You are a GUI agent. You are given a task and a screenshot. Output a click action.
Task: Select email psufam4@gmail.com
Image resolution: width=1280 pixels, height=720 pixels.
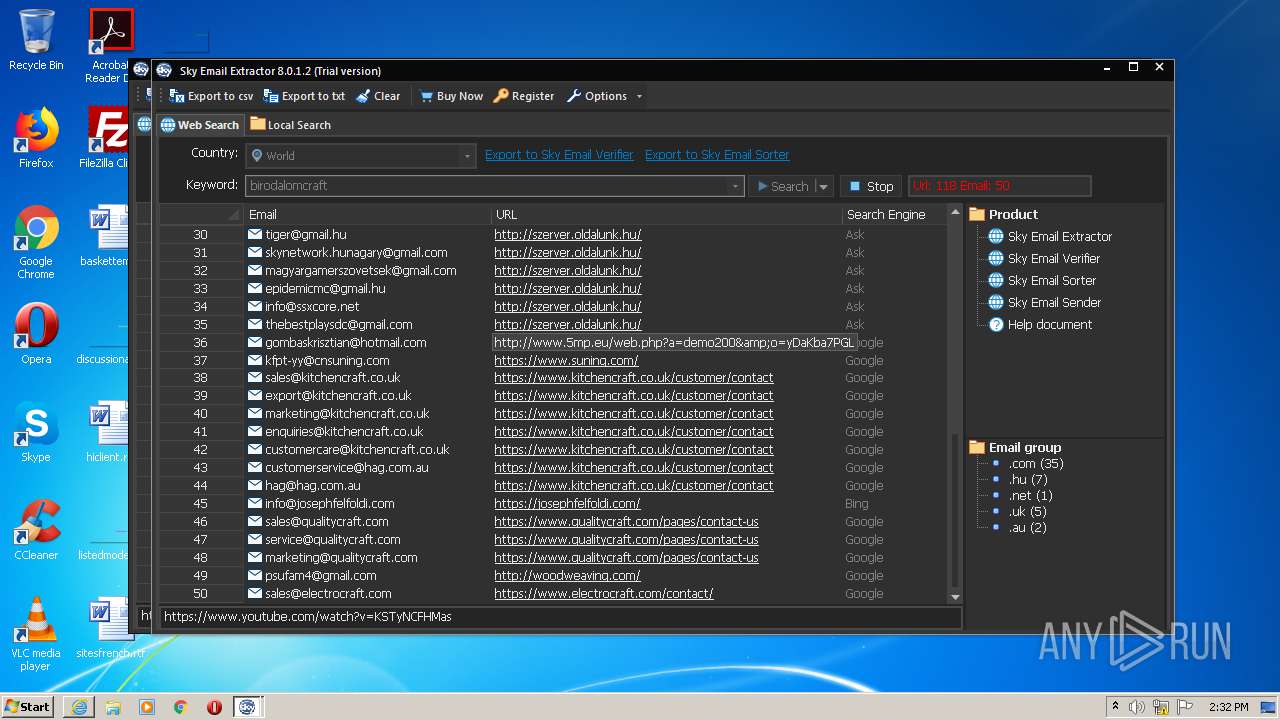(320, 576)
